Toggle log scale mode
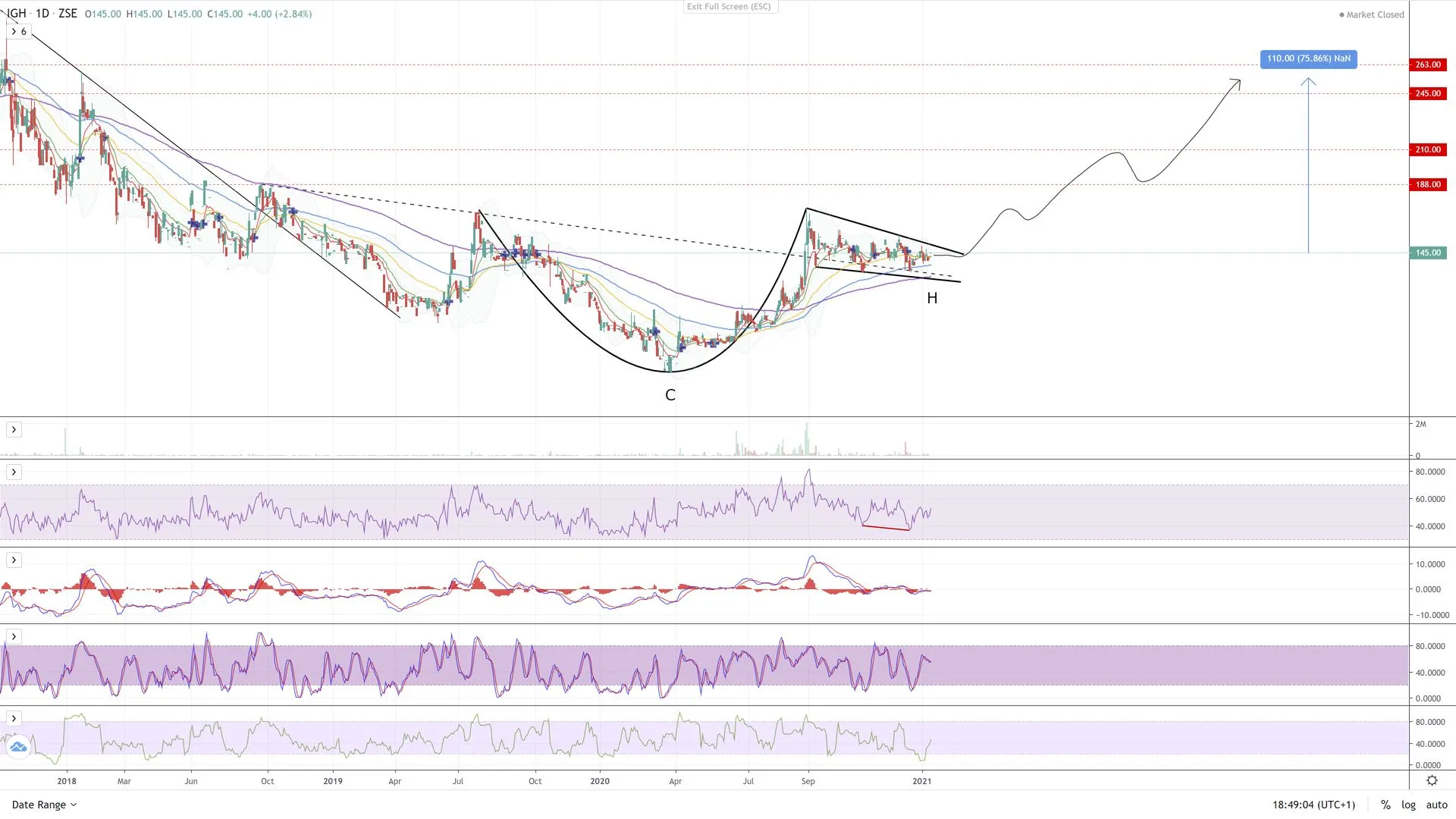Screen dimensions: 1456x819 [1408, 805]
